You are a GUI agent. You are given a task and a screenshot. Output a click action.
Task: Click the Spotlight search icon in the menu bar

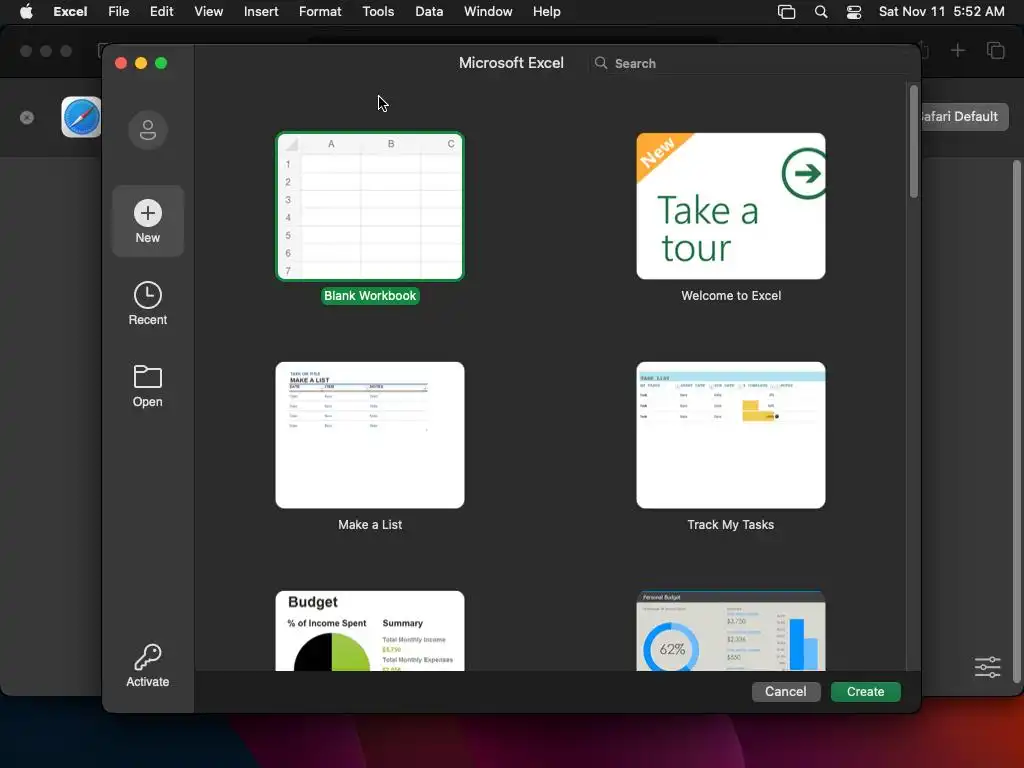click(x=821, y=12)
